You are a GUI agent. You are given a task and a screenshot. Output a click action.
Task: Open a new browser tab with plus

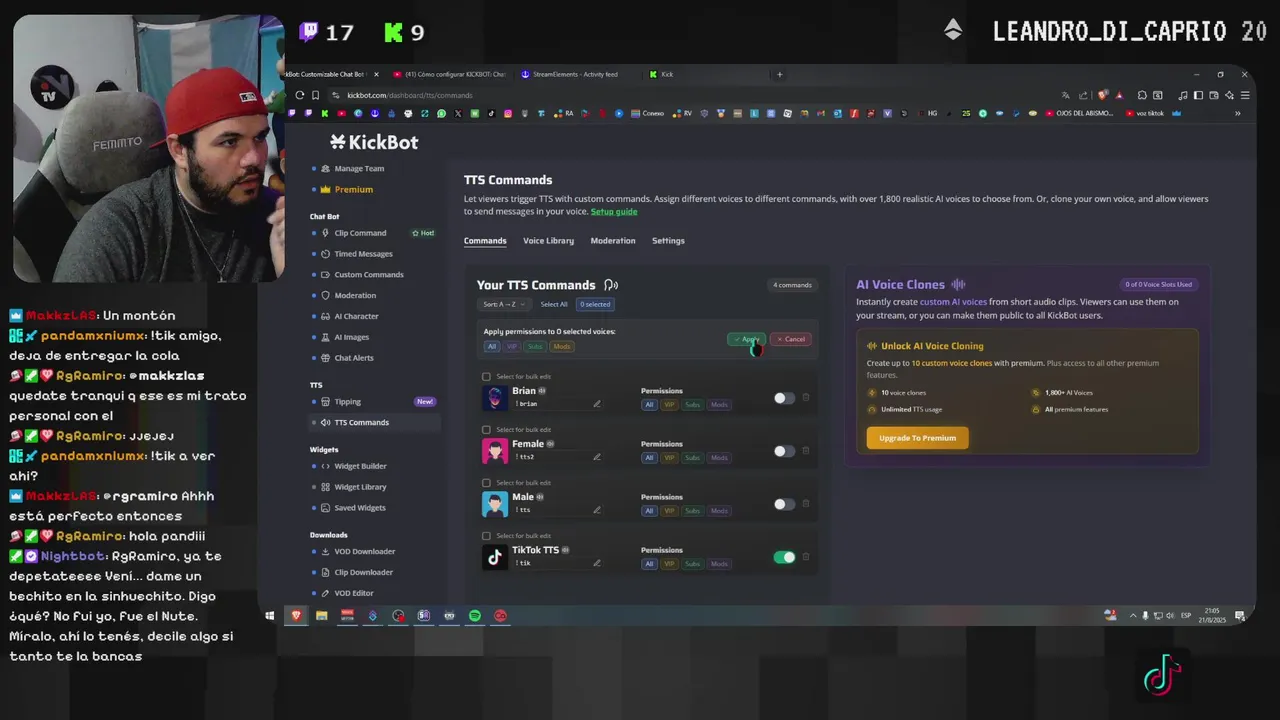click(x=780, y=74)
